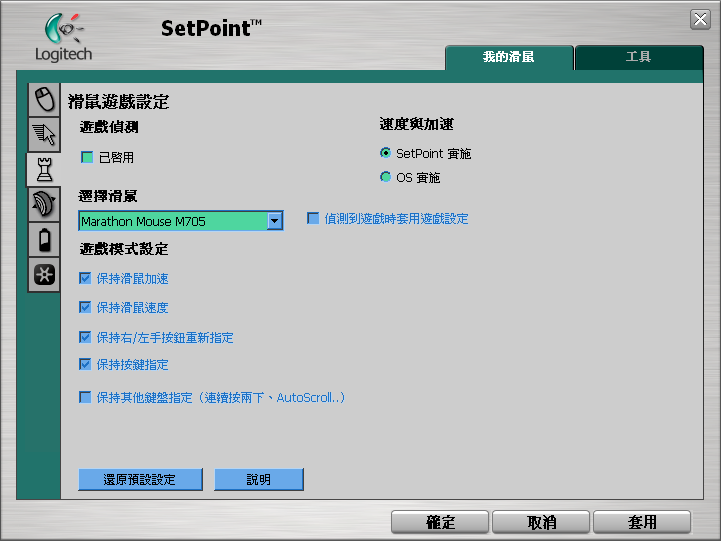Select the OS 實施 radio button

385,177
